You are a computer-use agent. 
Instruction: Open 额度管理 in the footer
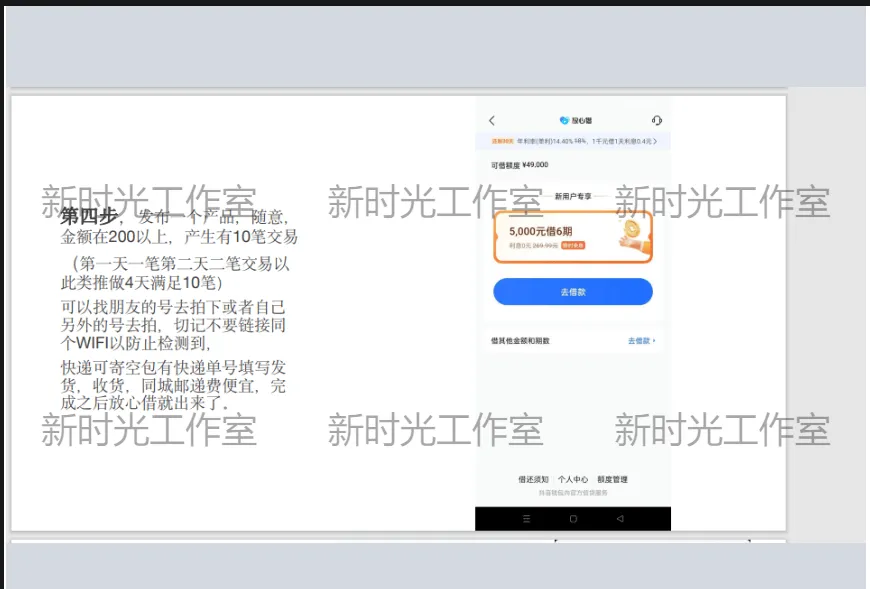pos(612,480)
